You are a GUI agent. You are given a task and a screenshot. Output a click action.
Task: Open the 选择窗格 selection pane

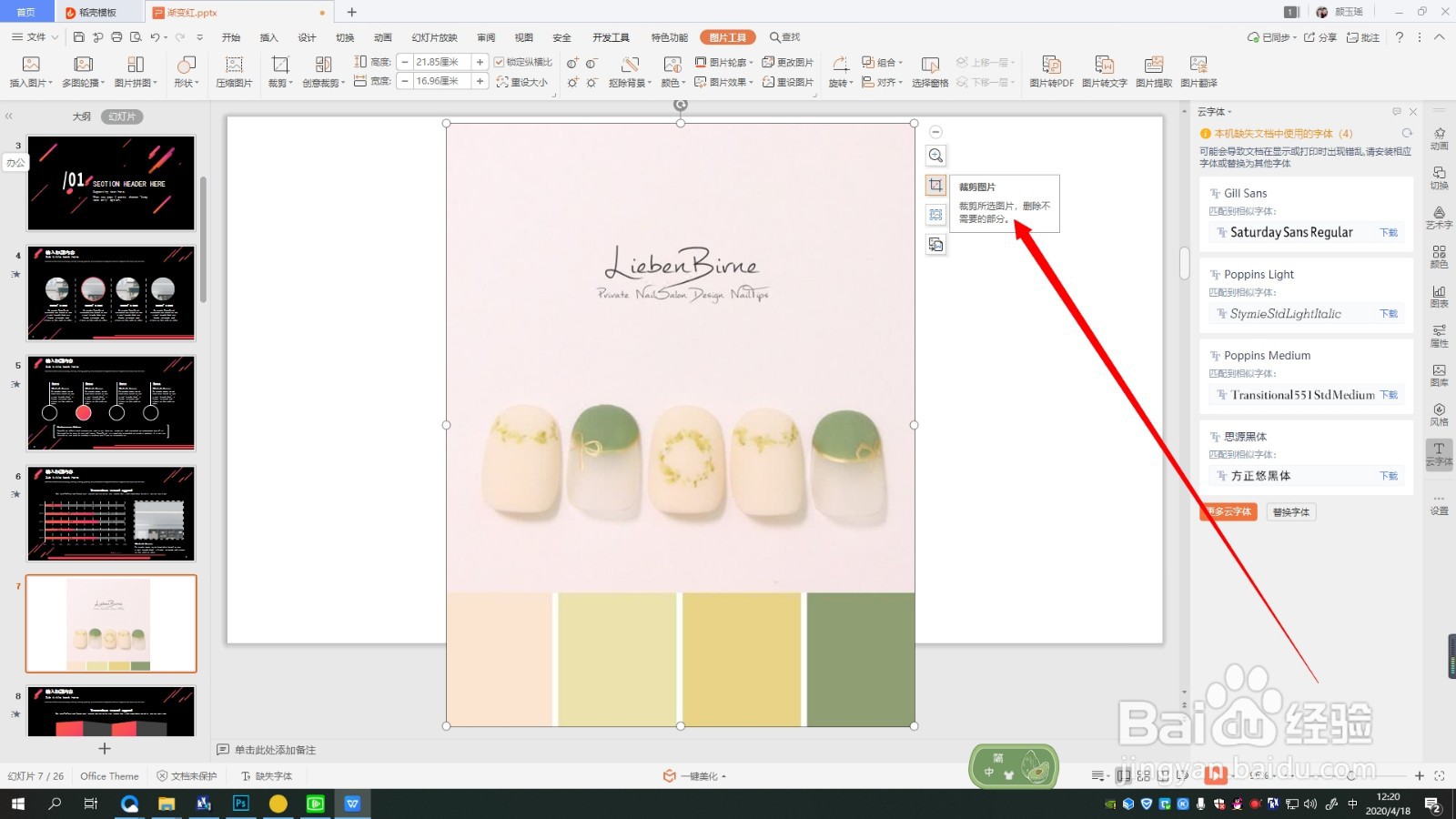point(930,71)
